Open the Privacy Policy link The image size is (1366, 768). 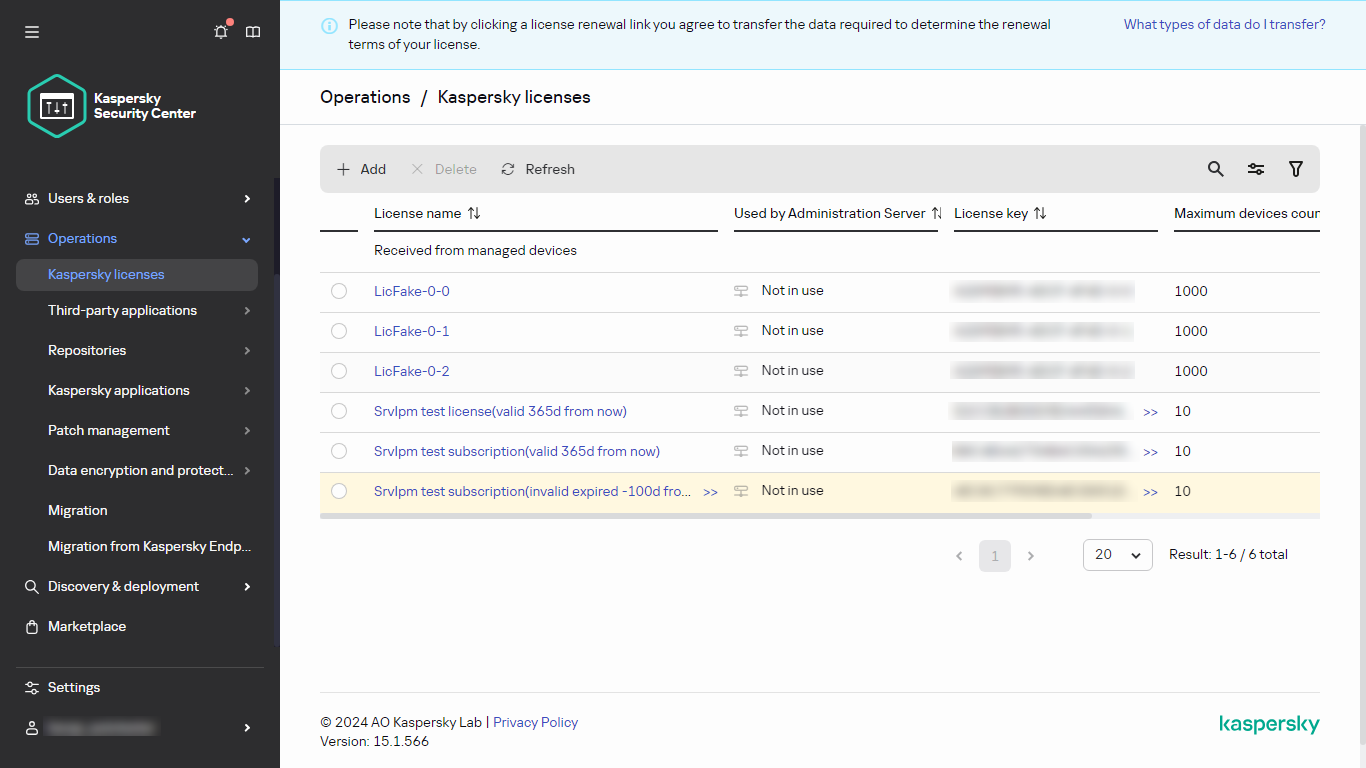535,722
